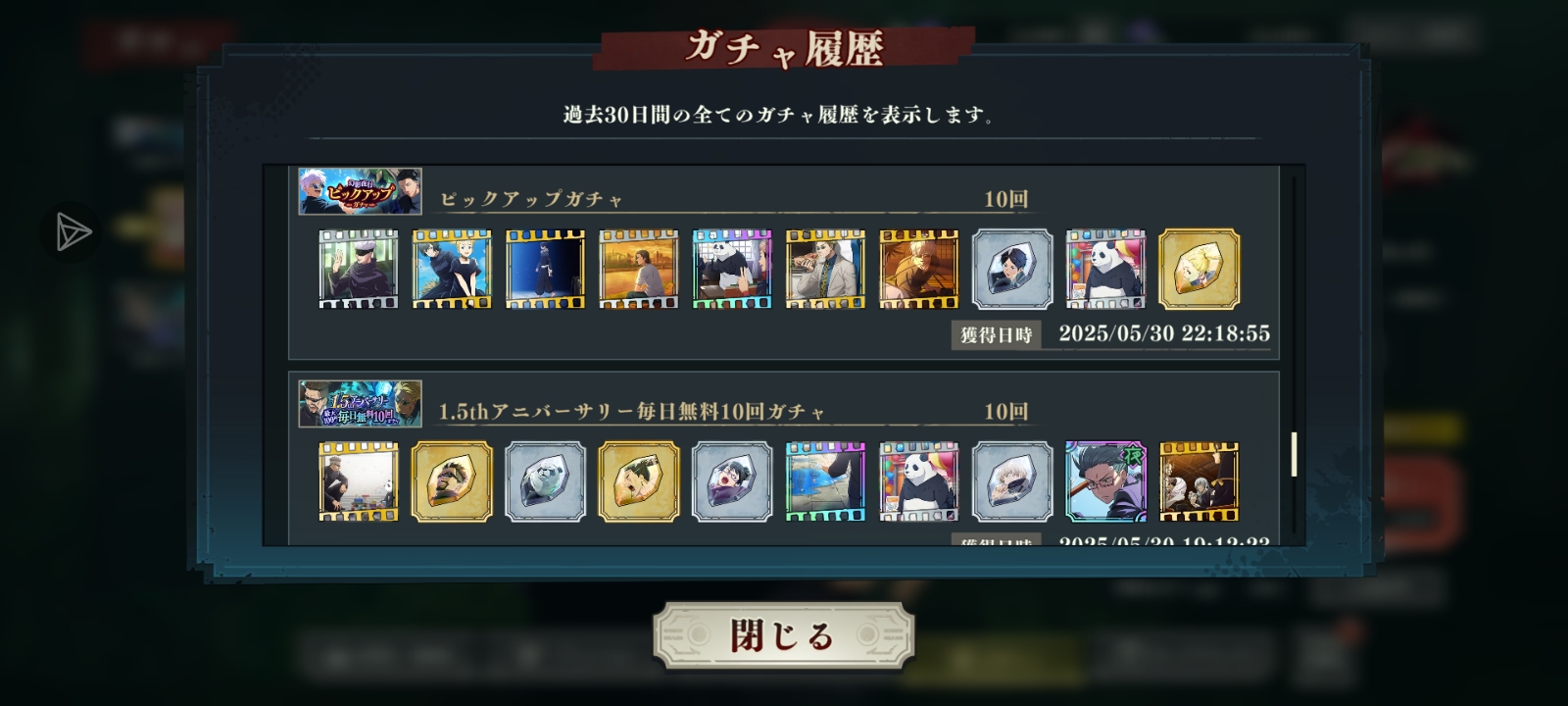Click the ガチャ履歴 title banner

click(784, 47)
